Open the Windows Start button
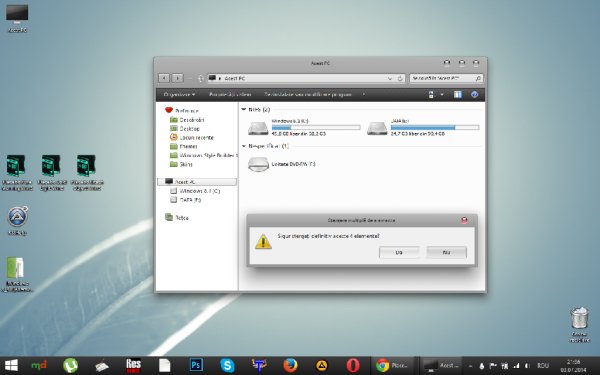Image resolution: width=600 pixels, height=375 pixels. [11, 366]
